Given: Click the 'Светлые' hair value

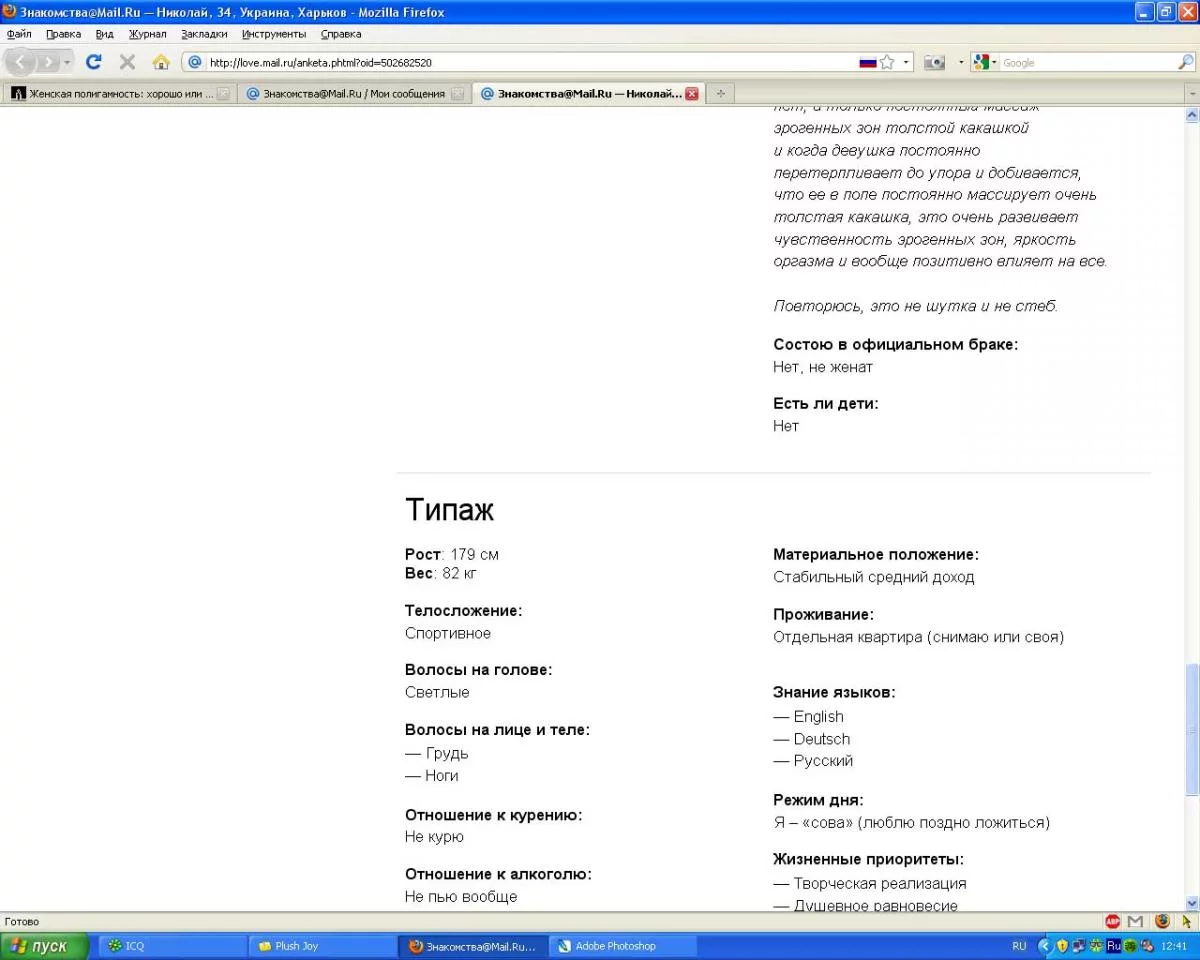Looking at the screenshot, I should [437, 692].
